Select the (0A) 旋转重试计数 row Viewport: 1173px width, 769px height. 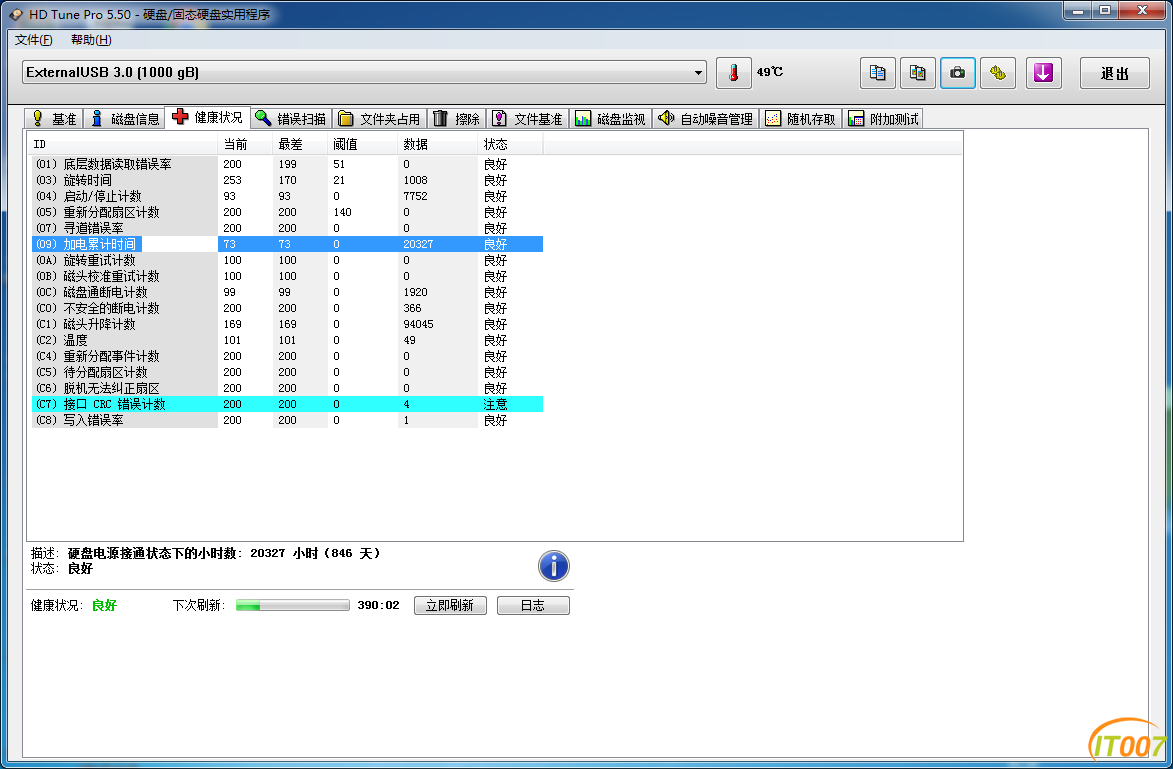tap(287, 260)
